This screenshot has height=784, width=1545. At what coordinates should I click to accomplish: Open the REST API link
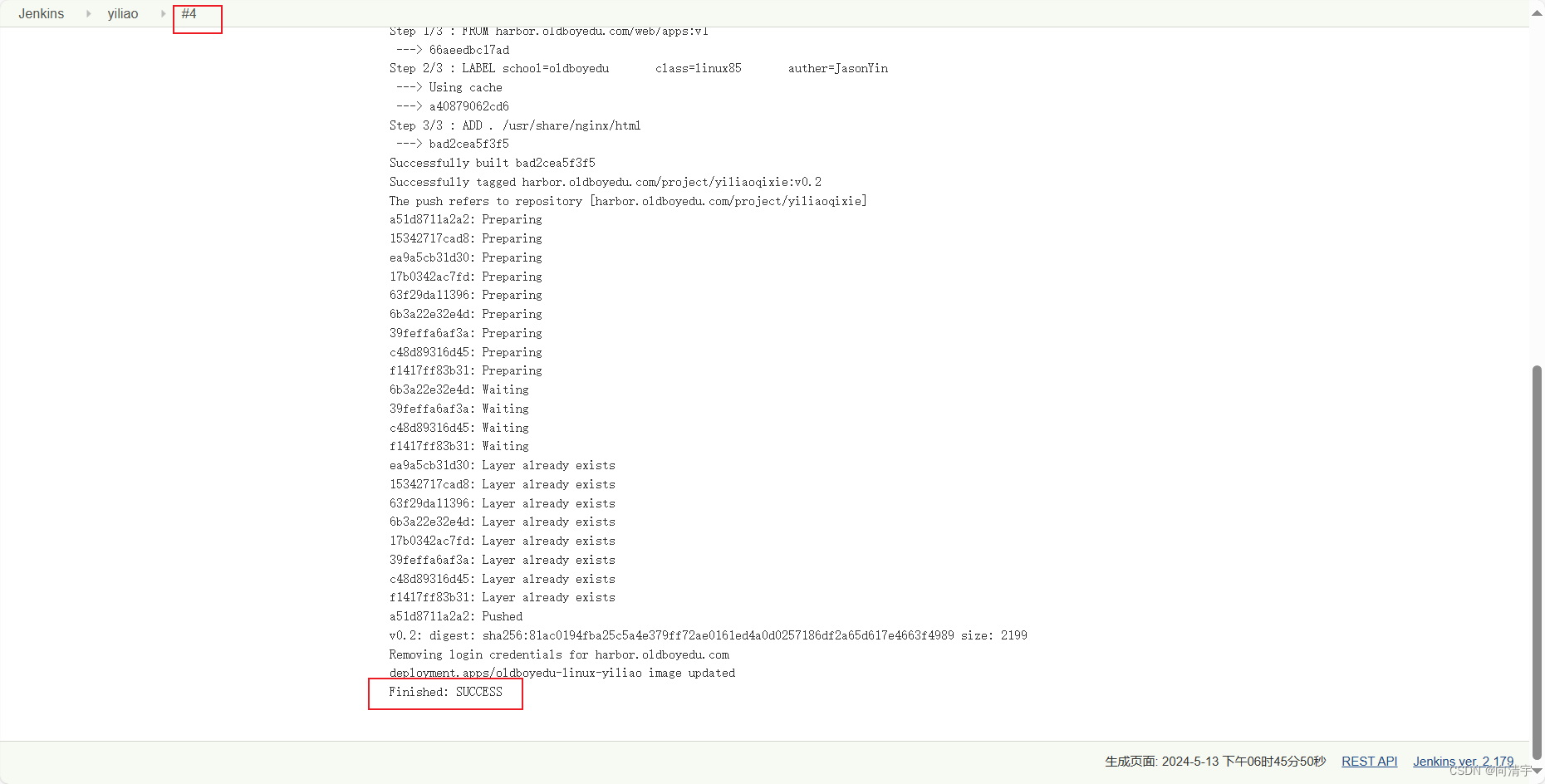[x=1369, y=762]
